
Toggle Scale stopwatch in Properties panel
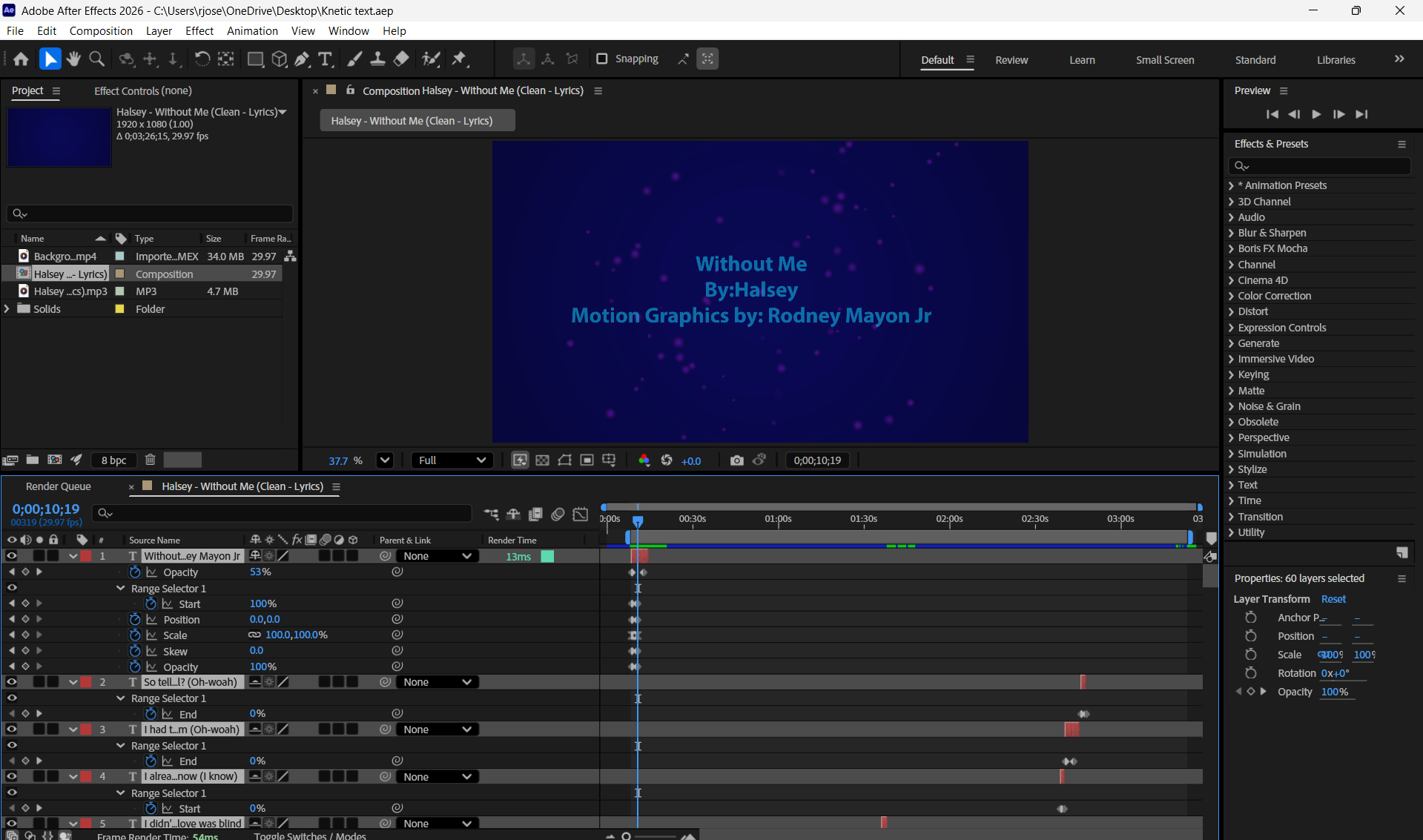coord(1251,655)
